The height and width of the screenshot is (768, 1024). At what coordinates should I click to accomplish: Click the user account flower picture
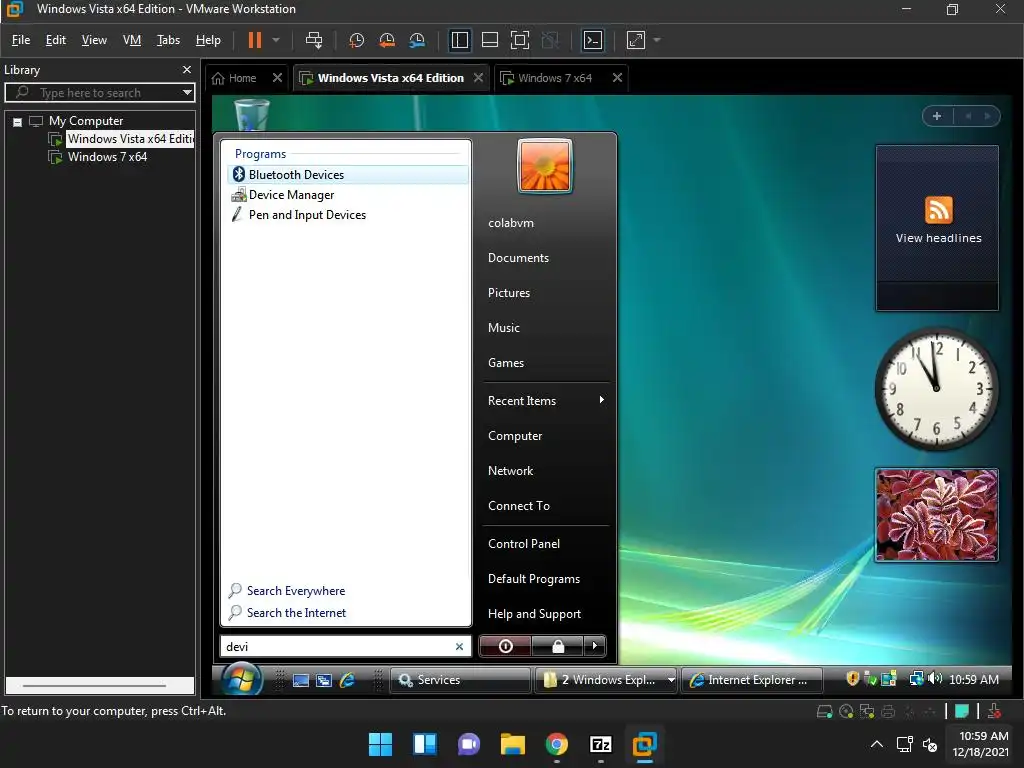click(545, 166)
